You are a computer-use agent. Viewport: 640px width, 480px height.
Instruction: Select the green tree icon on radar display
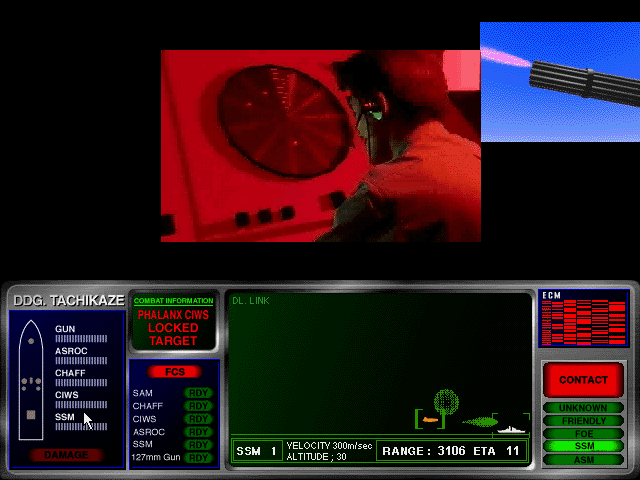click(446, 402)
